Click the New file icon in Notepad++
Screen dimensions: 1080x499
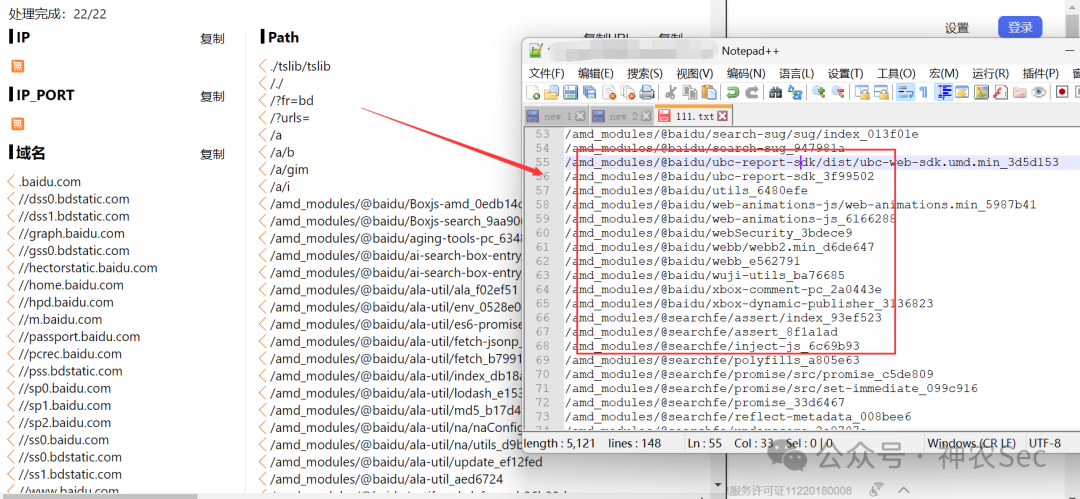[x=533, y=92]
